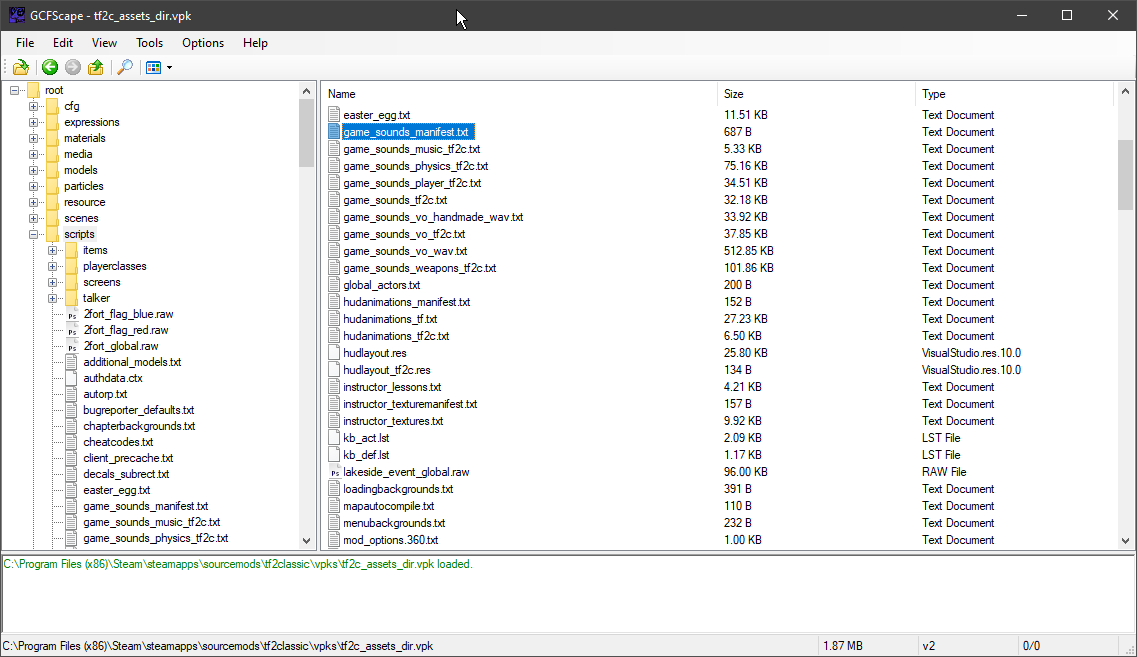
Task: Select game_sounds_vo_wav.txt in file list
Action: [405, 251]
